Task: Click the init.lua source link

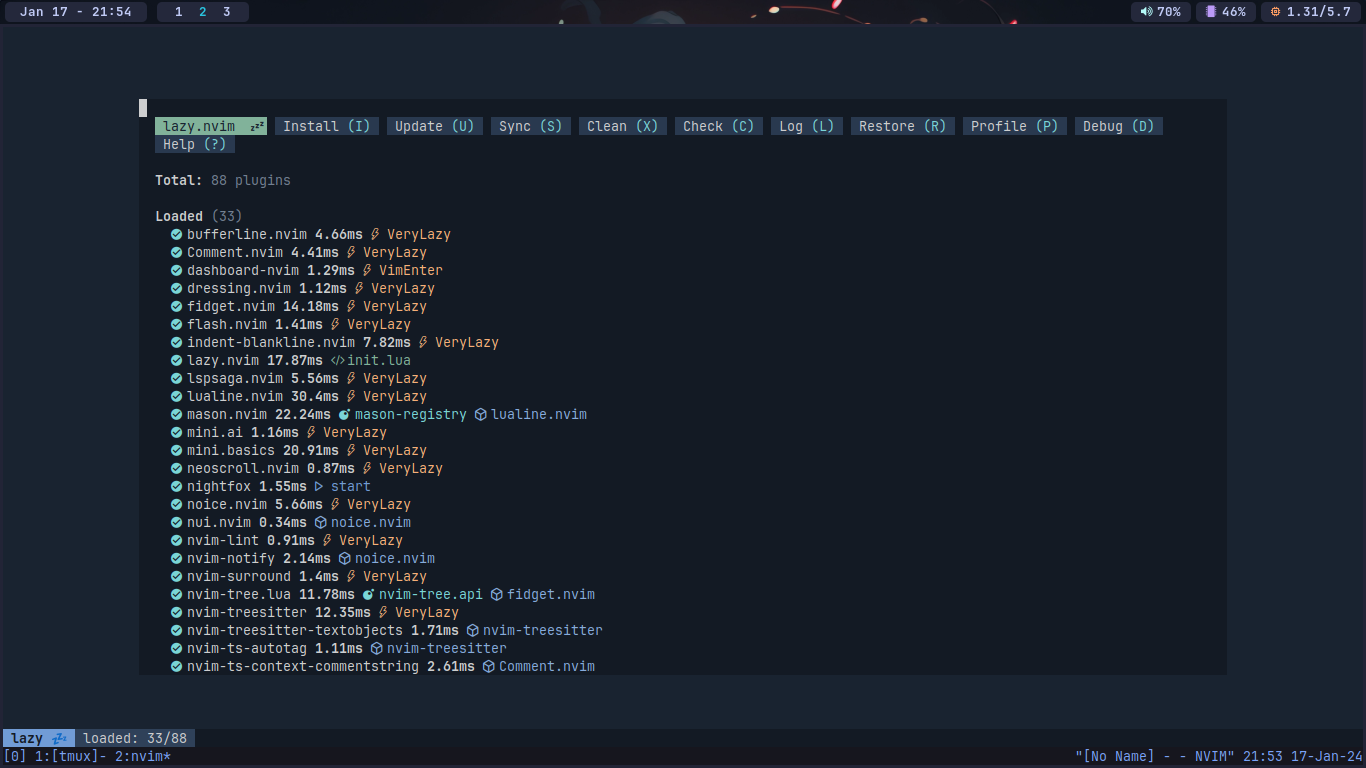Action: point(379,360)
